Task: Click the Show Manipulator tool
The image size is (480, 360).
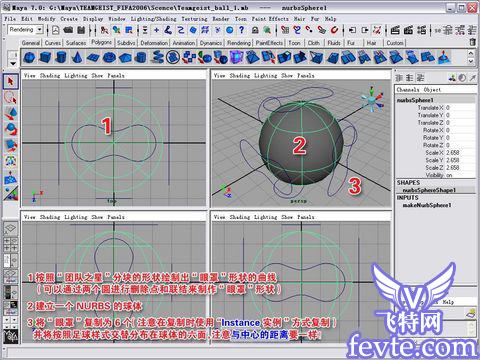Action: (x=11, y=193)
